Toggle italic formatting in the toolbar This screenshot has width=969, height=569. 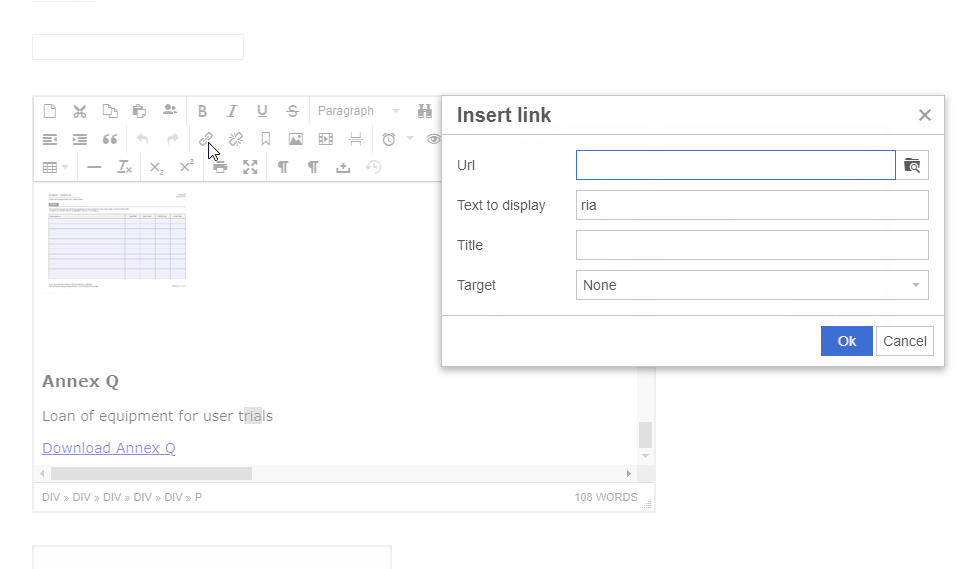[232, 111]
